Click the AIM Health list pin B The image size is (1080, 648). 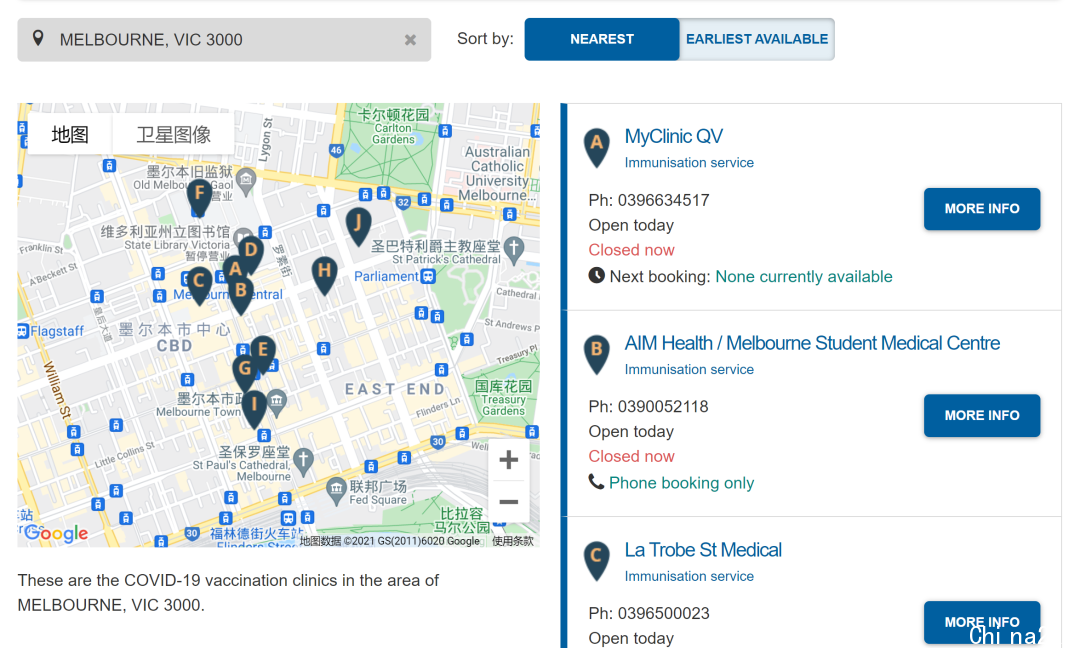point(596,353)
